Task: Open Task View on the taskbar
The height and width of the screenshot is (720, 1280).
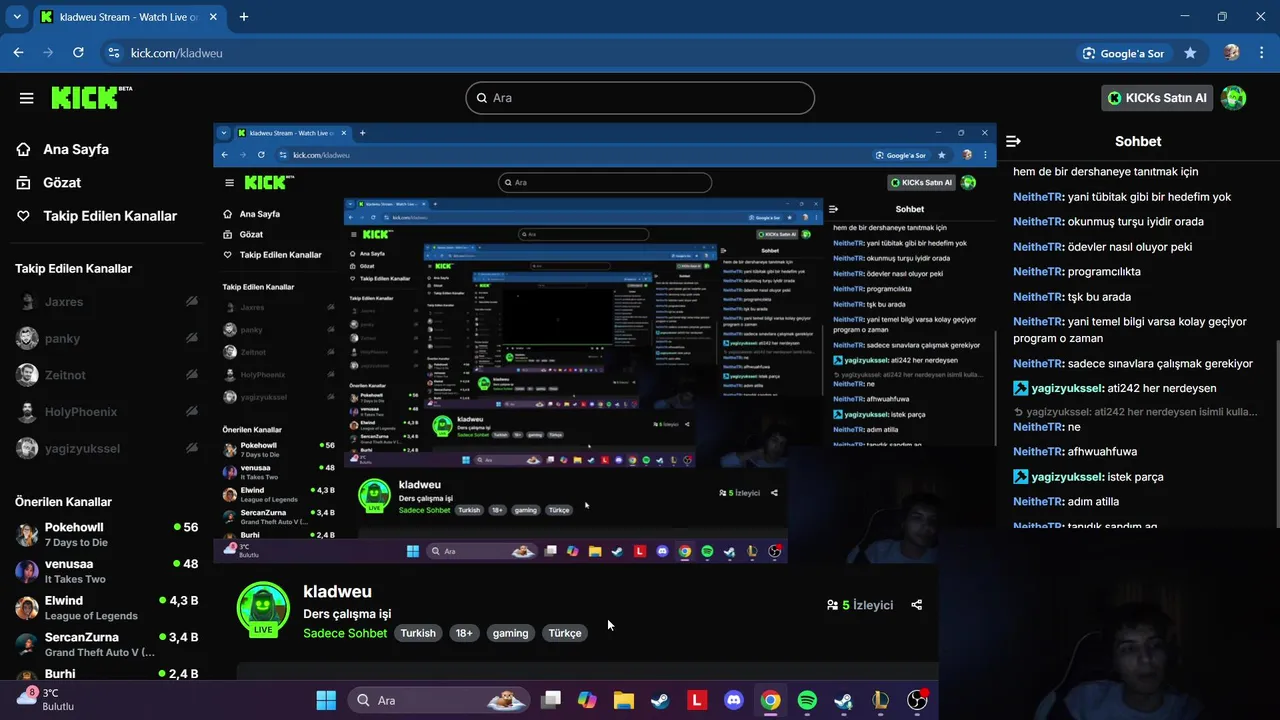Action: coord(551,700)
